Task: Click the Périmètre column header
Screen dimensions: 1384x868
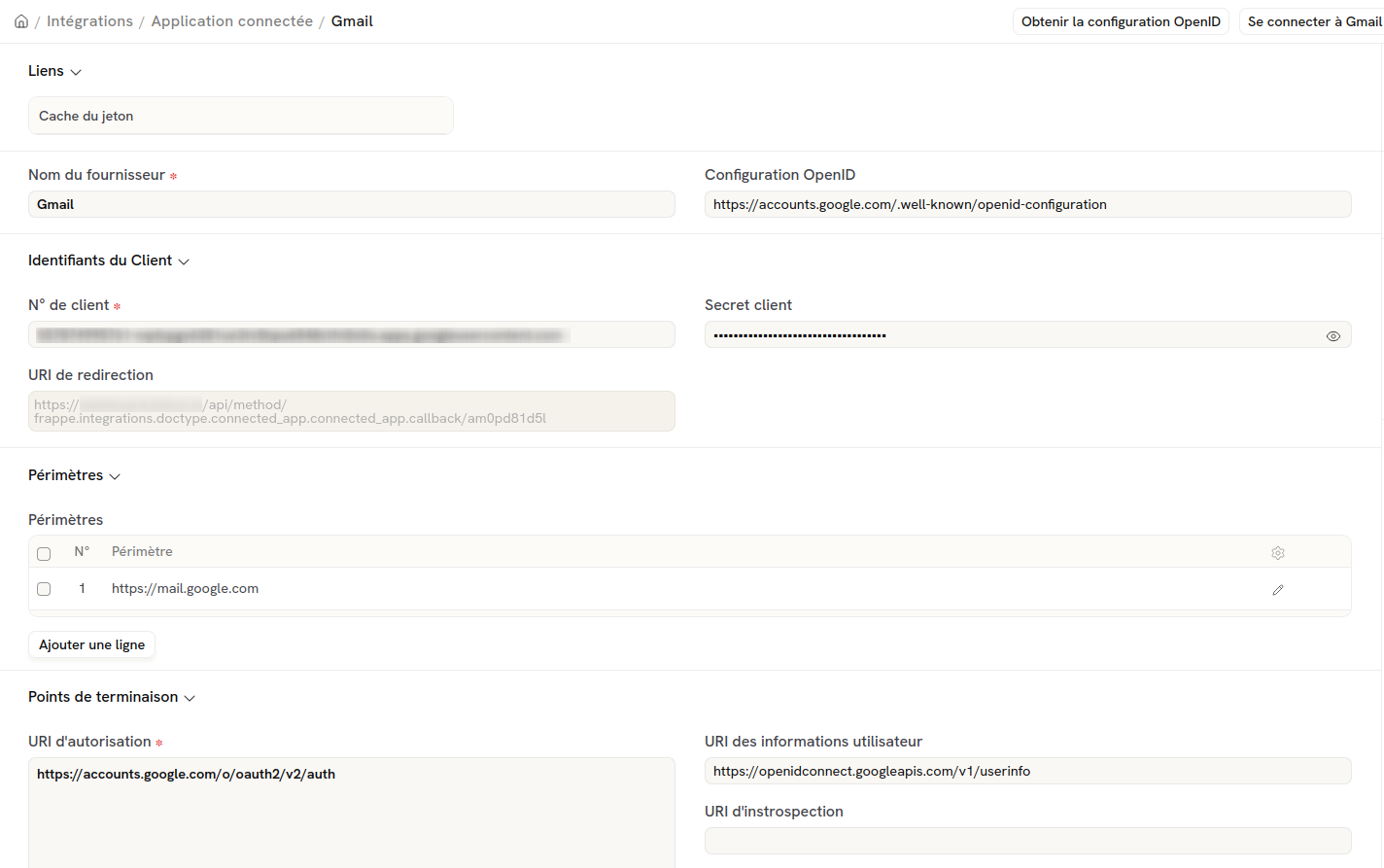Action: 142,551
